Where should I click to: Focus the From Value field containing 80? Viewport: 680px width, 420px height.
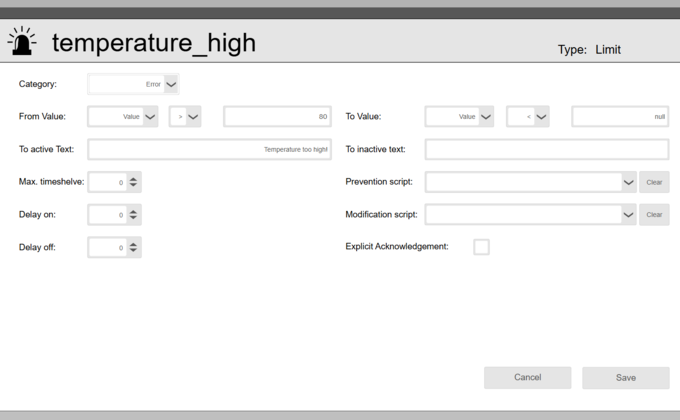click(278, 117)
